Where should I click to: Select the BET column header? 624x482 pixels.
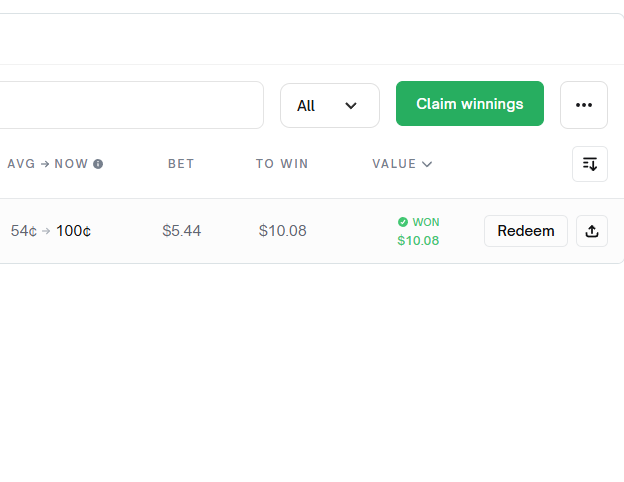tap(181, 164)
